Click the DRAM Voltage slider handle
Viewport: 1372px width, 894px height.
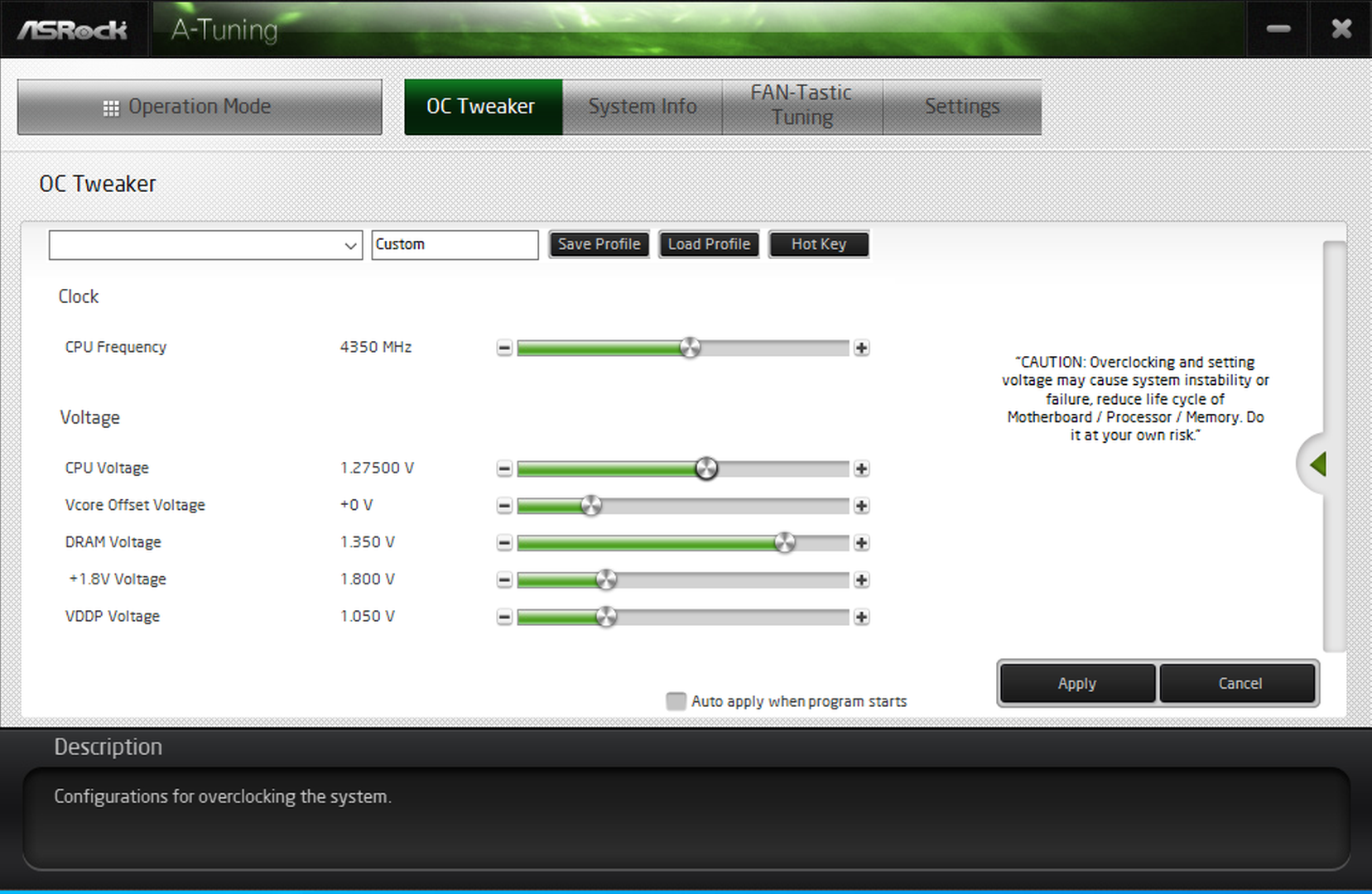click(785, 543)
